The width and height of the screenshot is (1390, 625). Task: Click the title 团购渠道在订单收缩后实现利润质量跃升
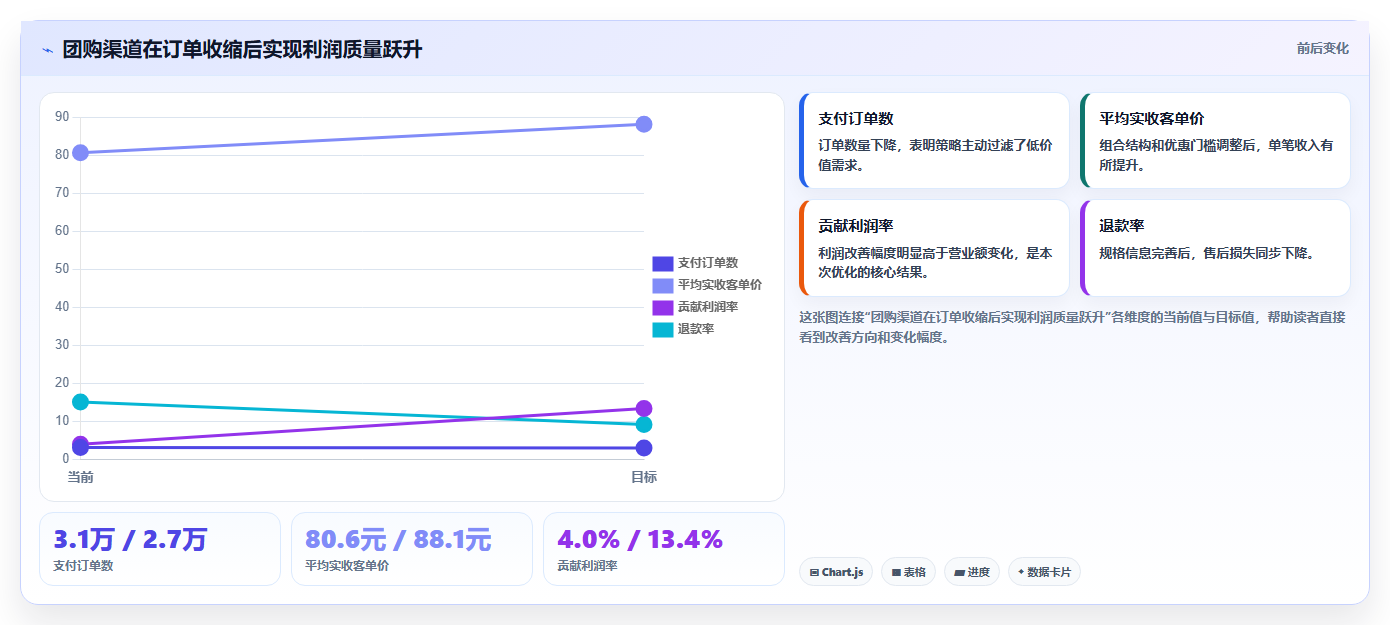click(x=243, y=49)
